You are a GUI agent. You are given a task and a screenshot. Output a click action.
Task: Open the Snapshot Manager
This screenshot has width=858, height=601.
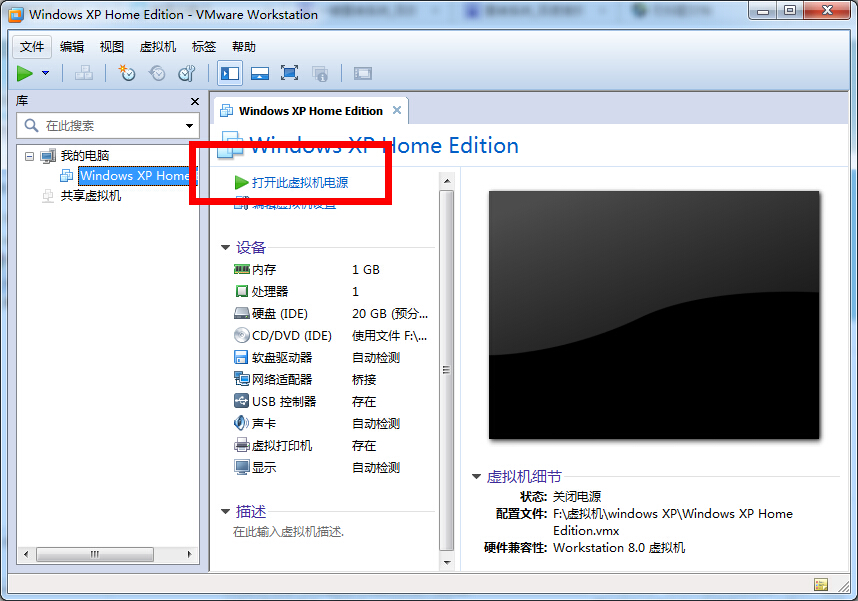pyautogui.click(x=186, y=73)
